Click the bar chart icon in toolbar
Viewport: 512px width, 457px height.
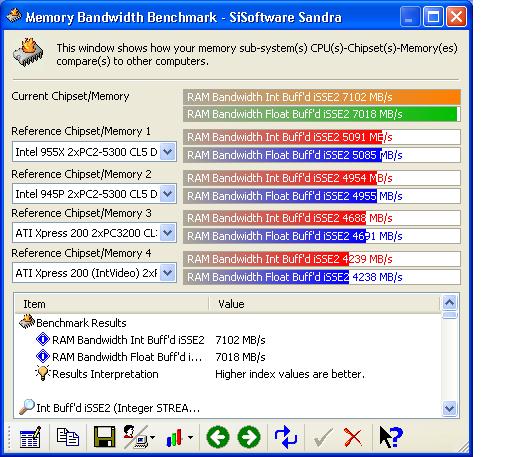pos(174,437)
